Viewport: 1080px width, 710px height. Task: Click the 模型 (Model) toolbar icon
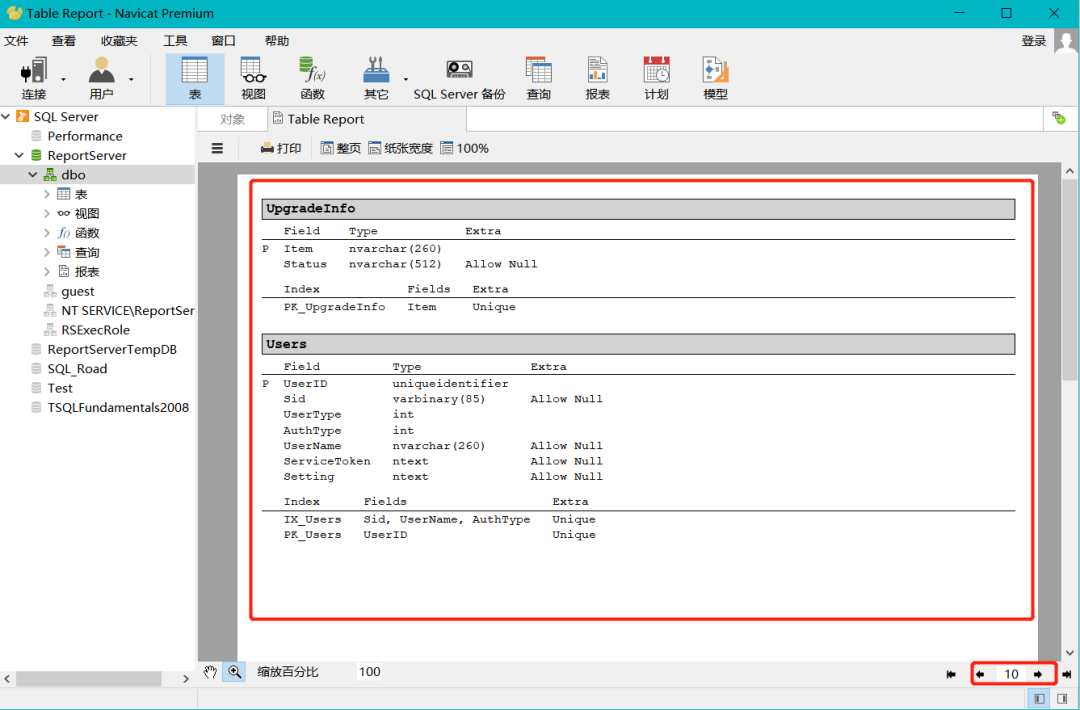click(715, 77)
